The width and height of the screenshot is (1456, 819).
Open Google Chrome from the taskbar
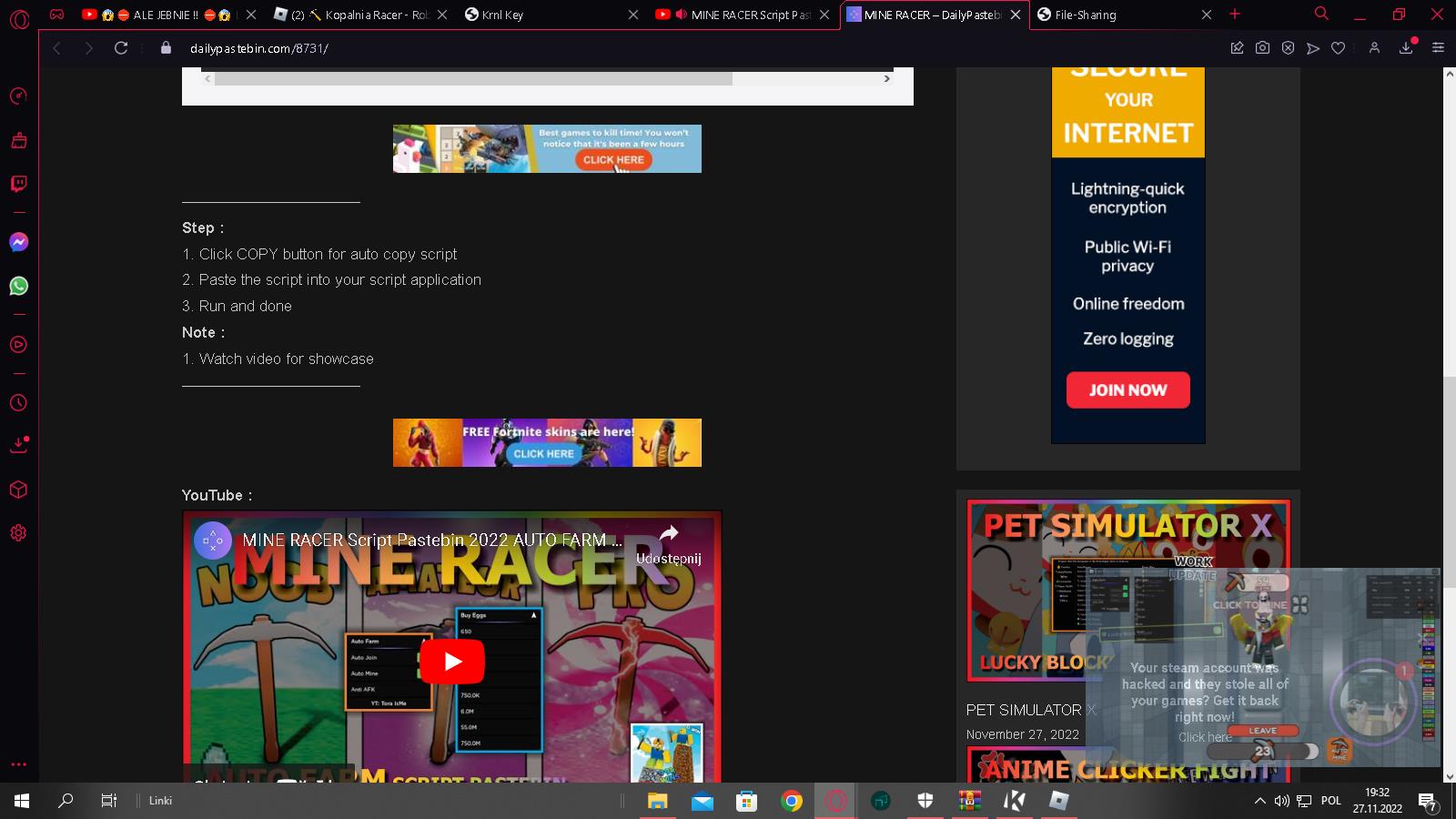pyautogui.click(x=792, y=801)
